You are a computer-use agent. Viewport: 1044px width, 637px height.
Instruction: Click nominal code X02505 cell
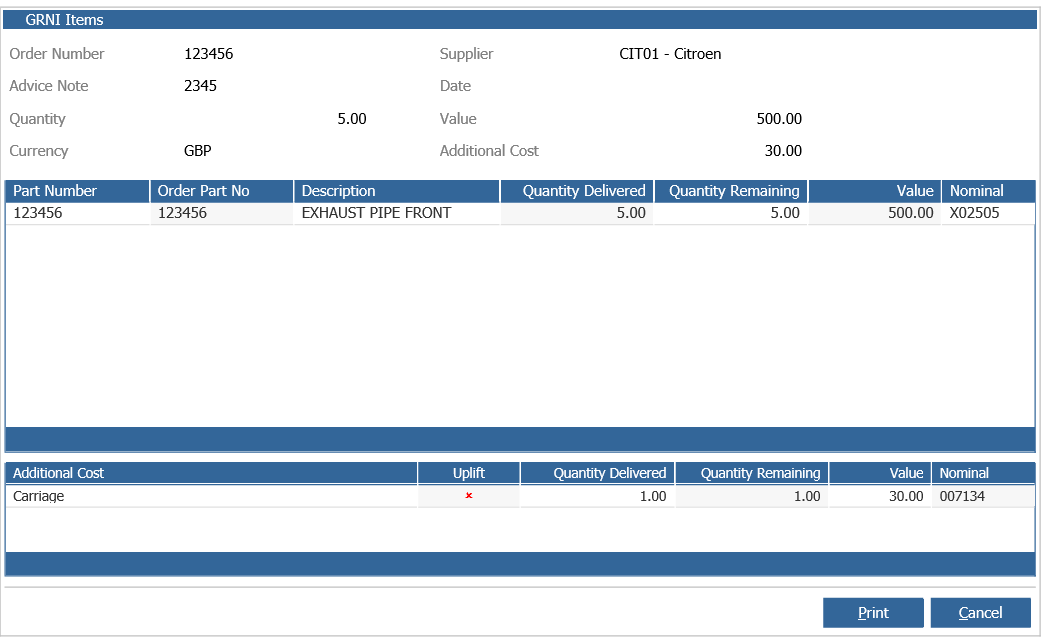pyautogui.click(x=988, y=213)
